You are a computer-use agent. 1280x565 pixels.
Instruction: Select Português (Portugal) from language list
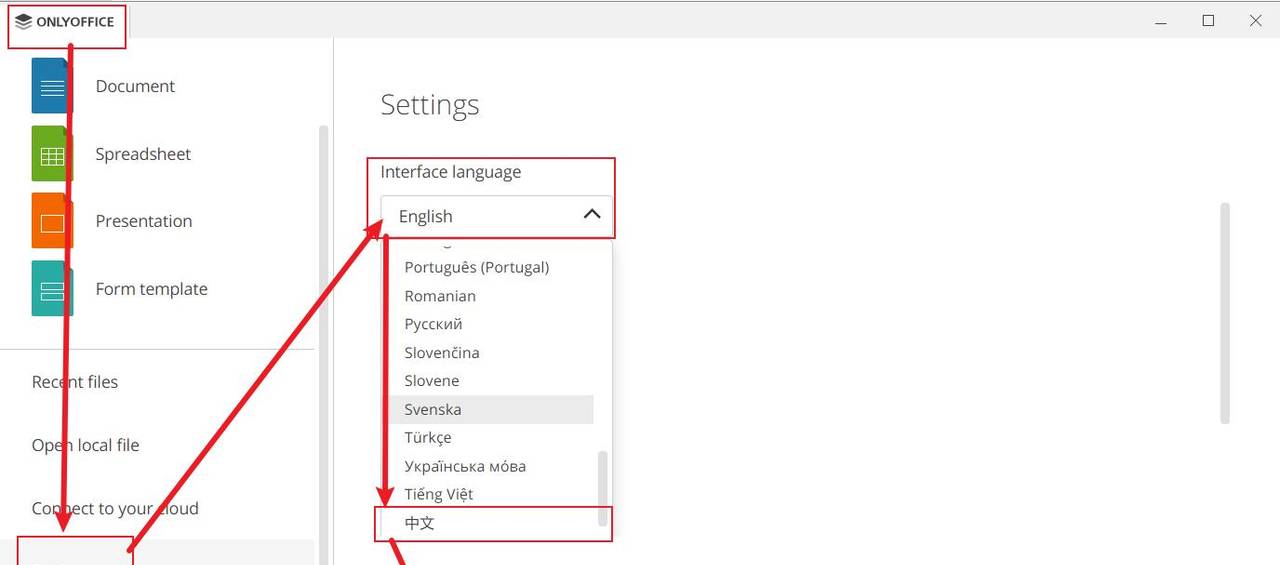(x=477, y=267)
